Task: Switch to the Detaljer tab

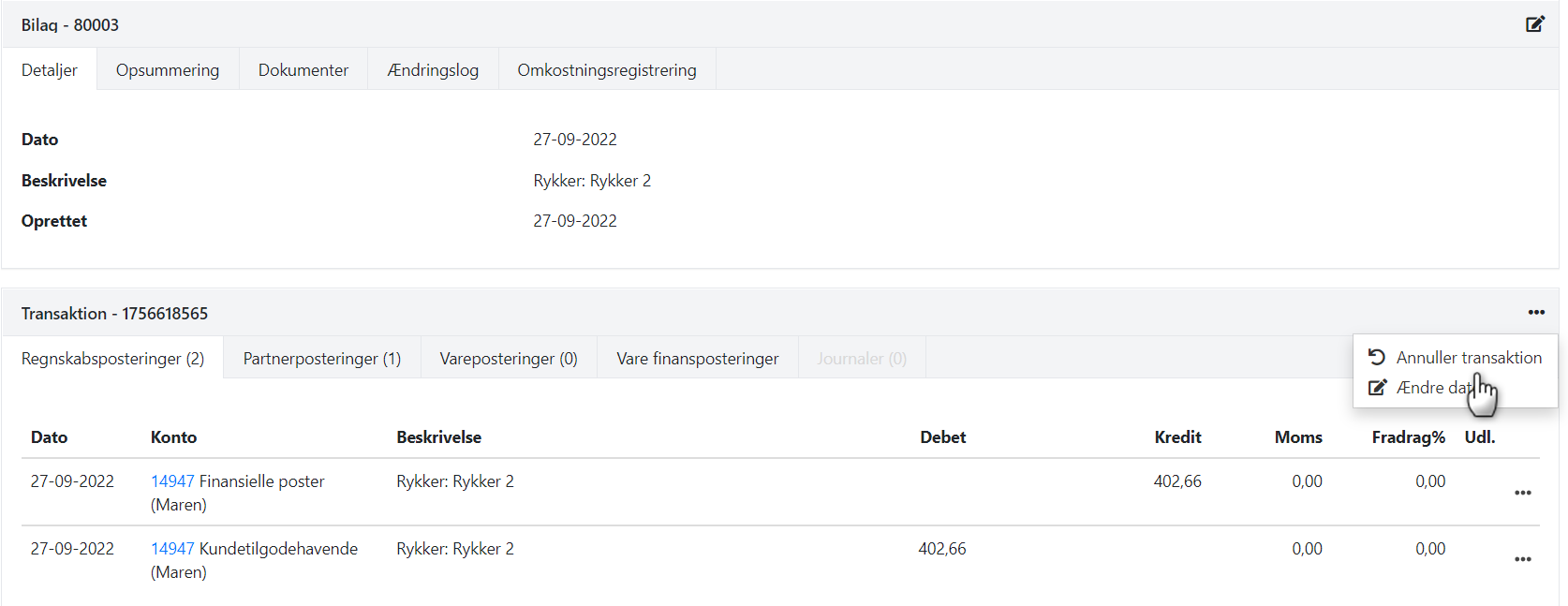Action: [x=50, y=70]
